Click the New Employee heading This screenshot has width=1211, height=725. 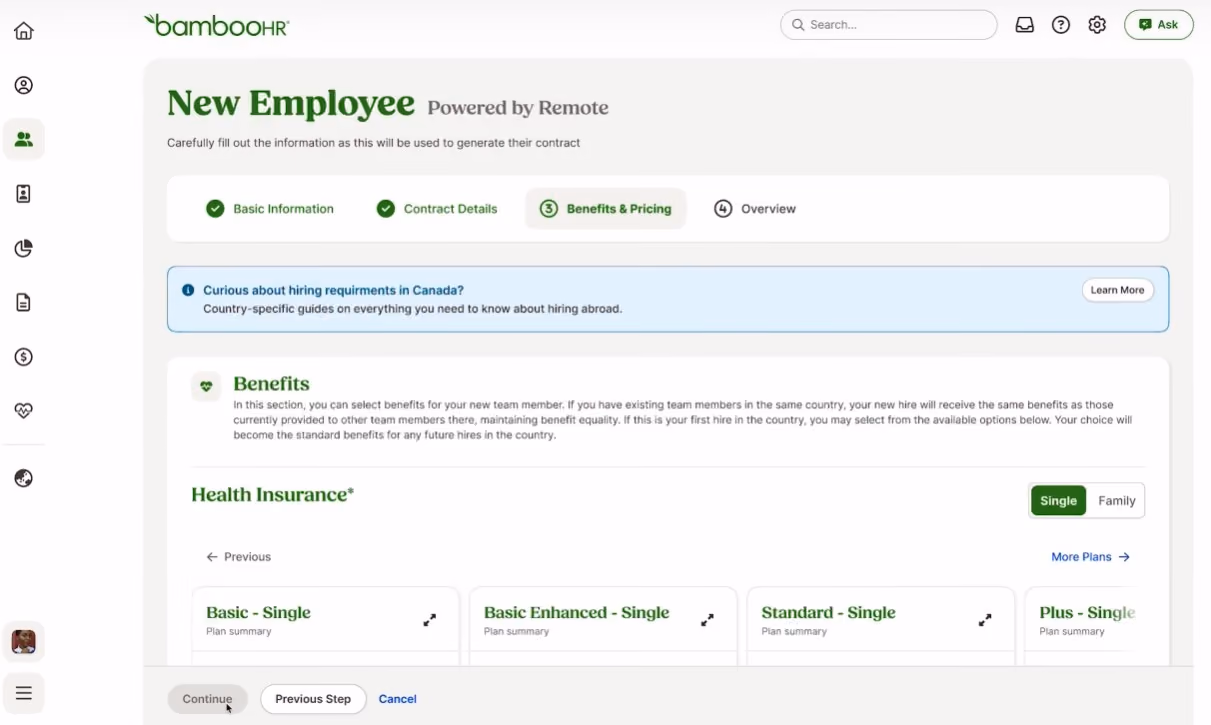(x=290, y=103)
